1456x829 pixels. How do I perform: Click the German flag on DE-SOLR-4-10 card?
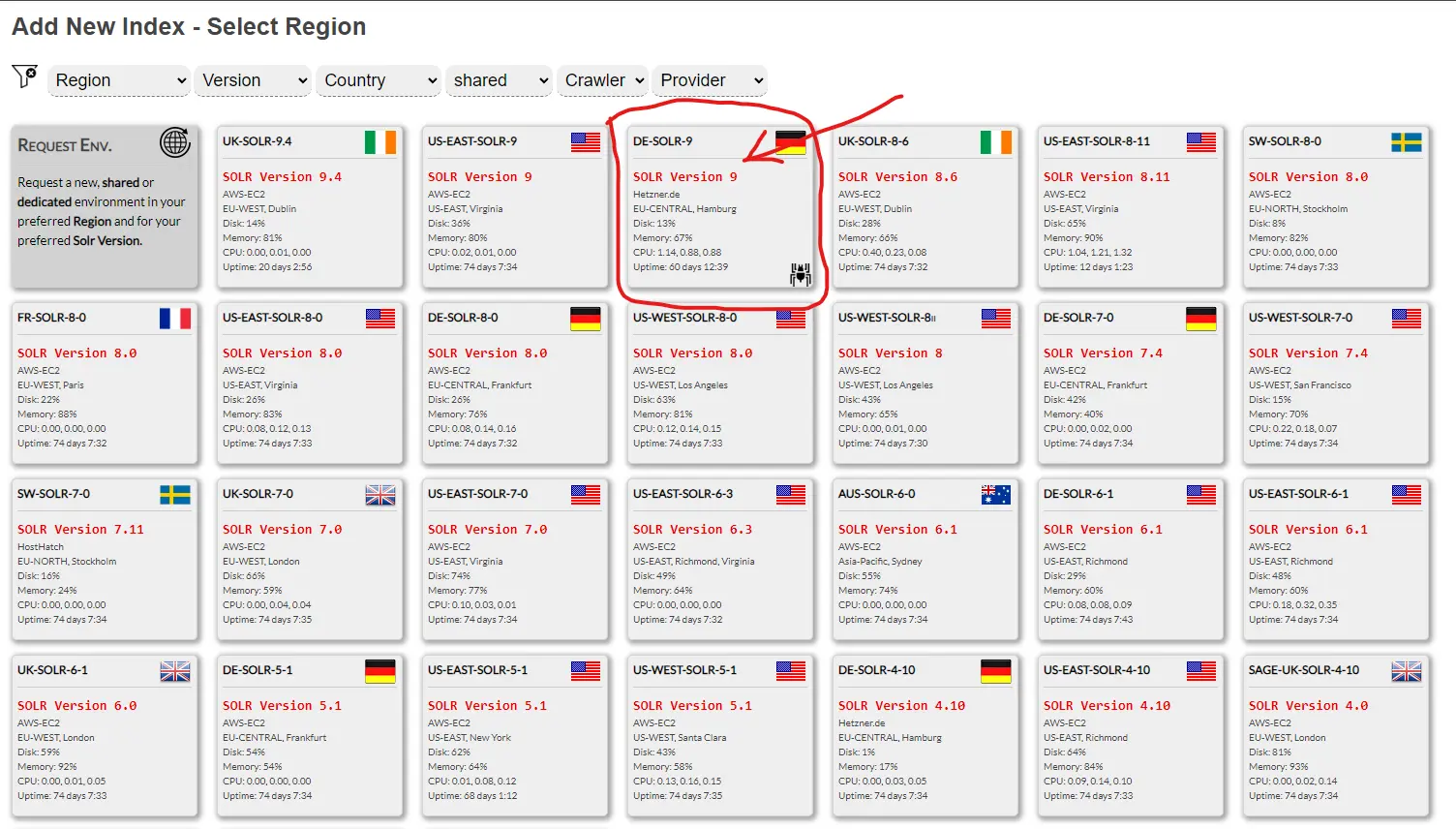tap(995, 671)
